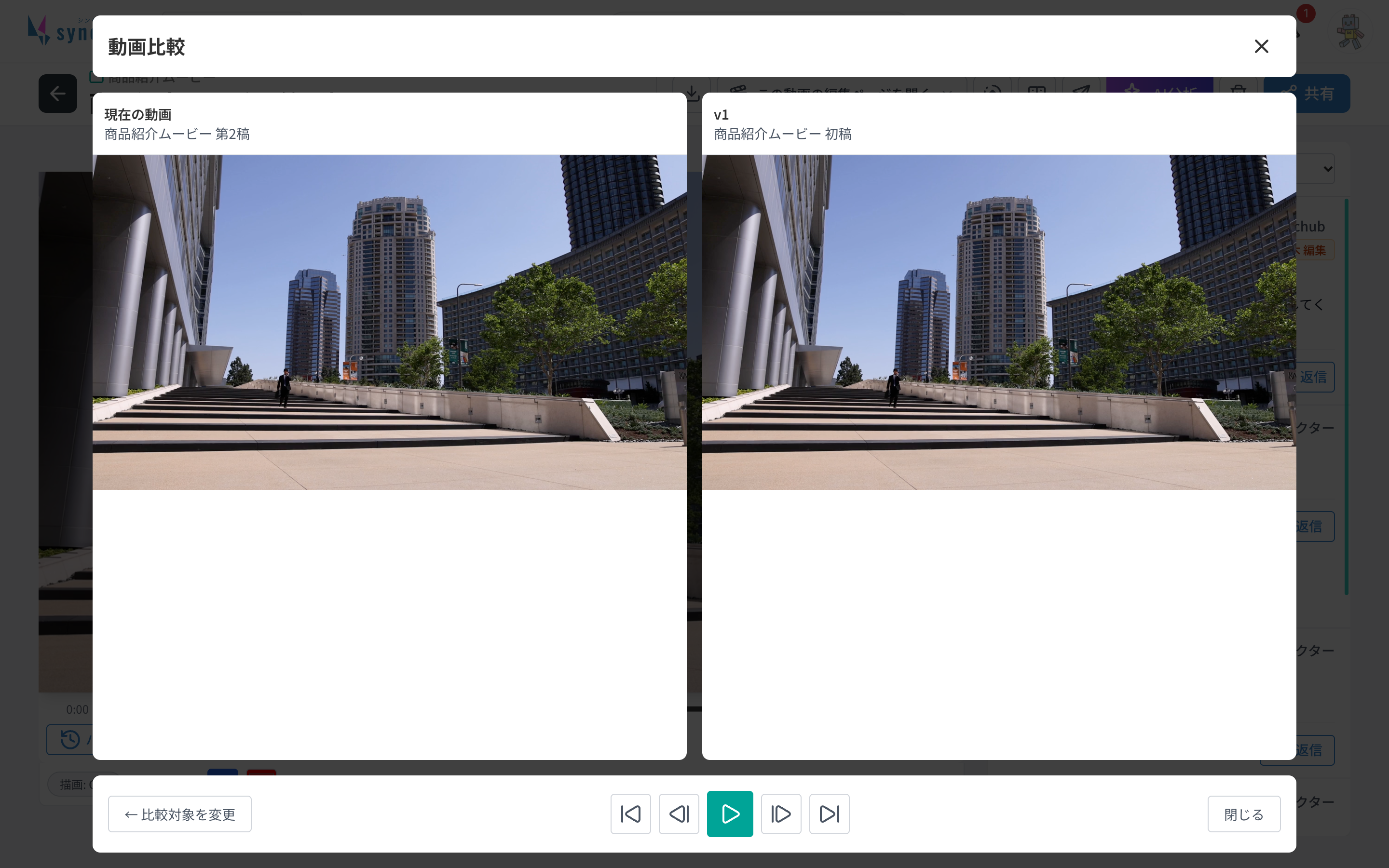Click the v1 初稿 video preview

pos(999,322)
